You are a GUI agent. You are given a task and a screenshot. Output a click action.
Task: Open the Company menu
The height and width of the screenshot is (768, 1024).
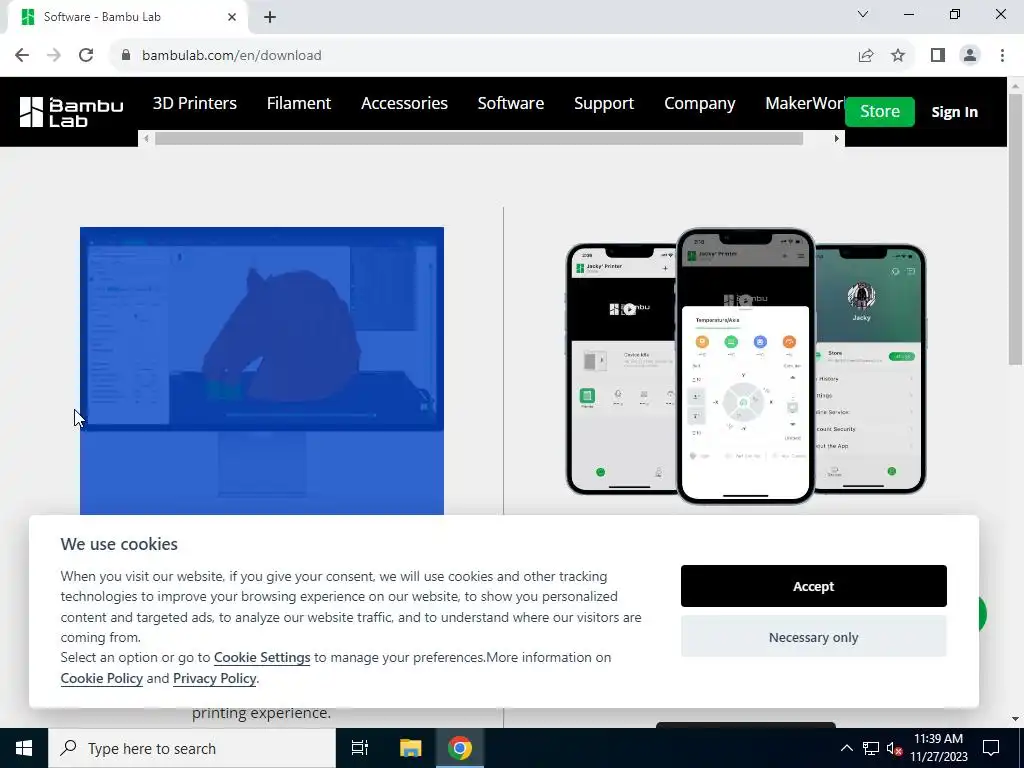699,103
